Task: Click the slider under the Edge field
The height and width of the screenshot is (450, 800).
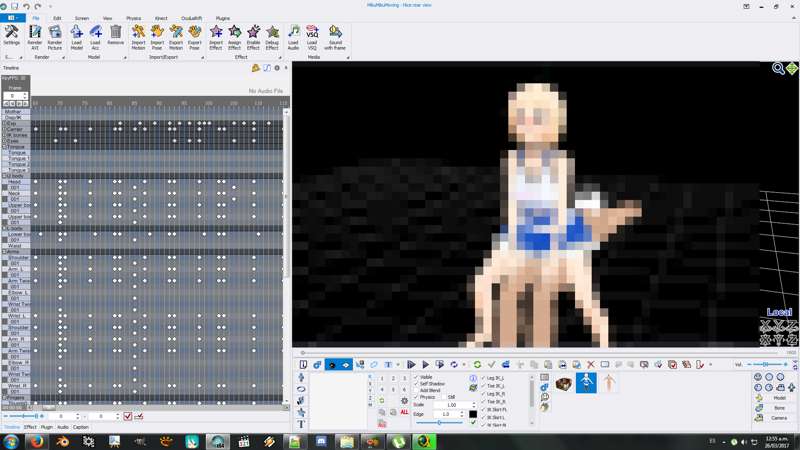Action: [x=440, y=423]
